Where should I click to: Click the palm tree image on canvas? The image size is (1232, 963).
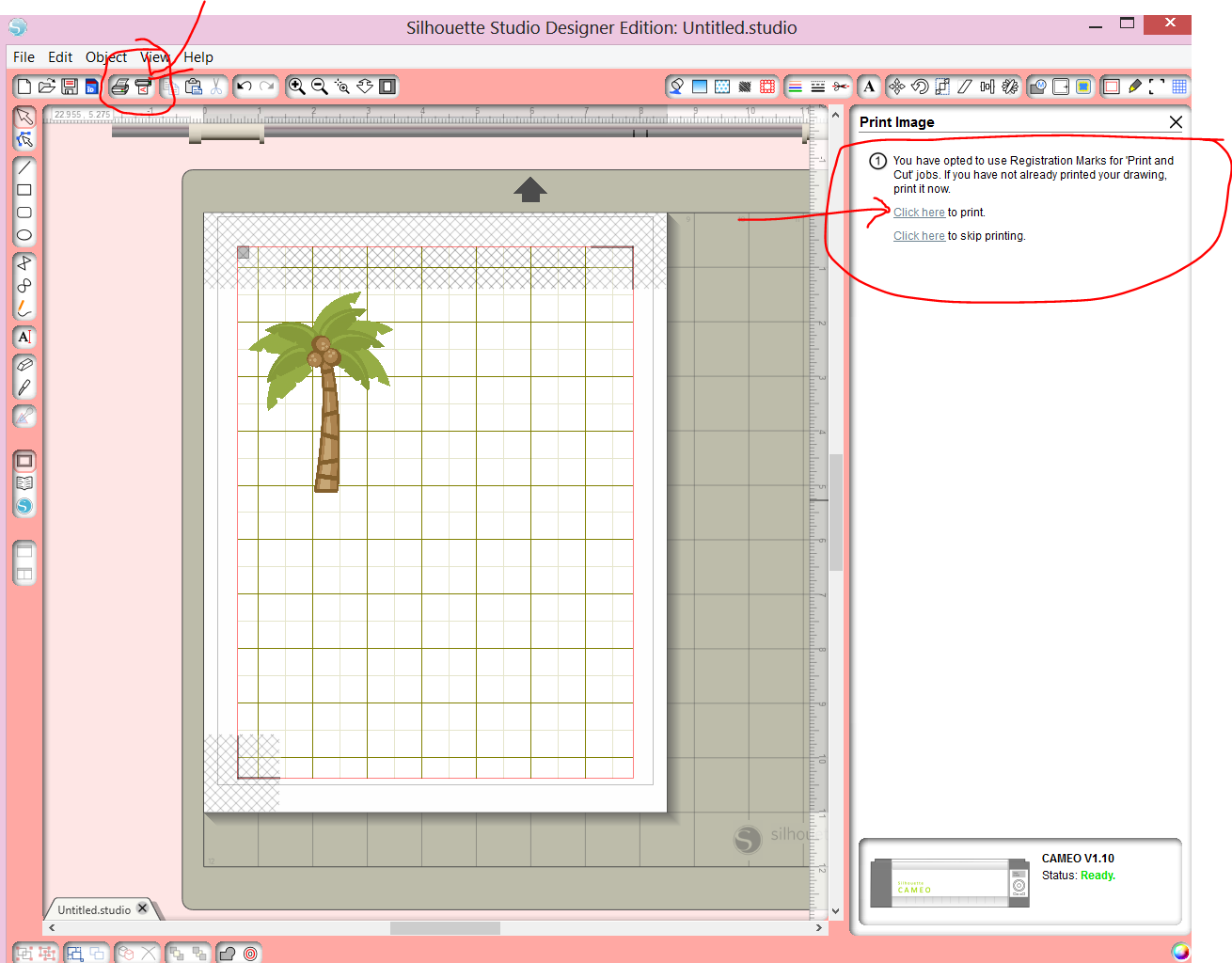point(322,392)
